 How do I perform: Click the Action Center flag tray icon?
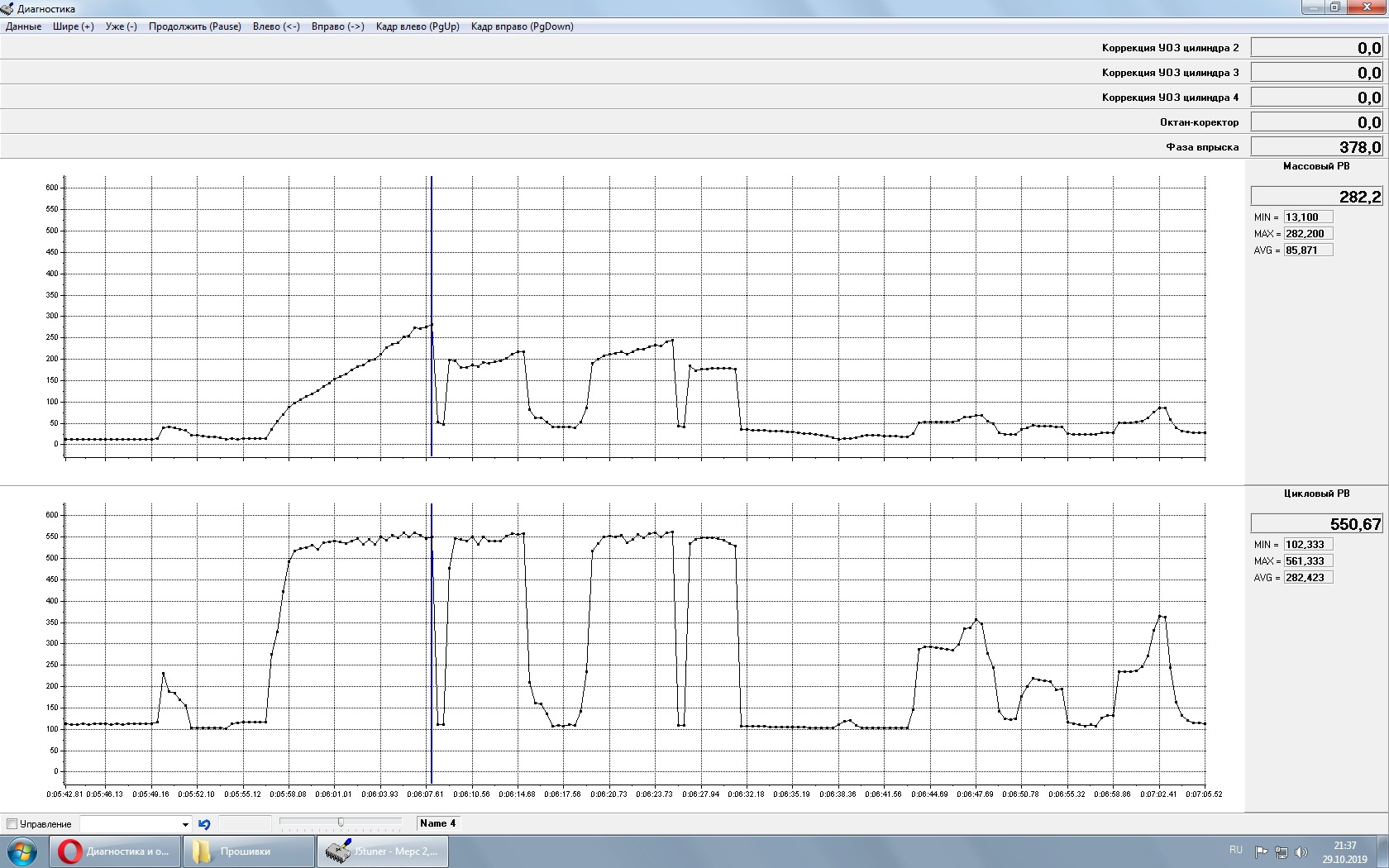(x=1261, y=851)
